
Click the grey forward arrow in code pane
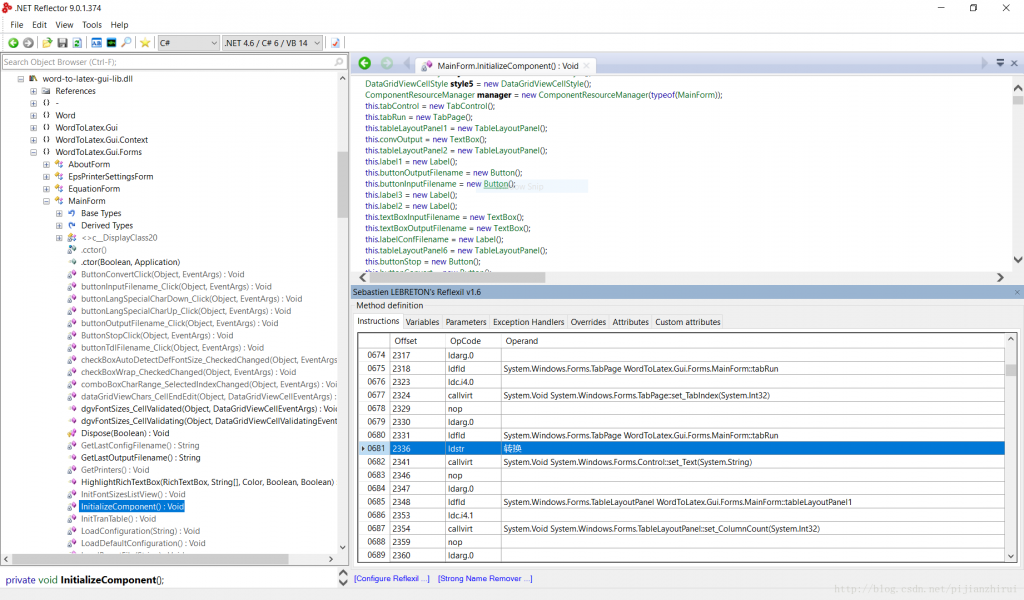pyautogui.click(x=387, y=63)
